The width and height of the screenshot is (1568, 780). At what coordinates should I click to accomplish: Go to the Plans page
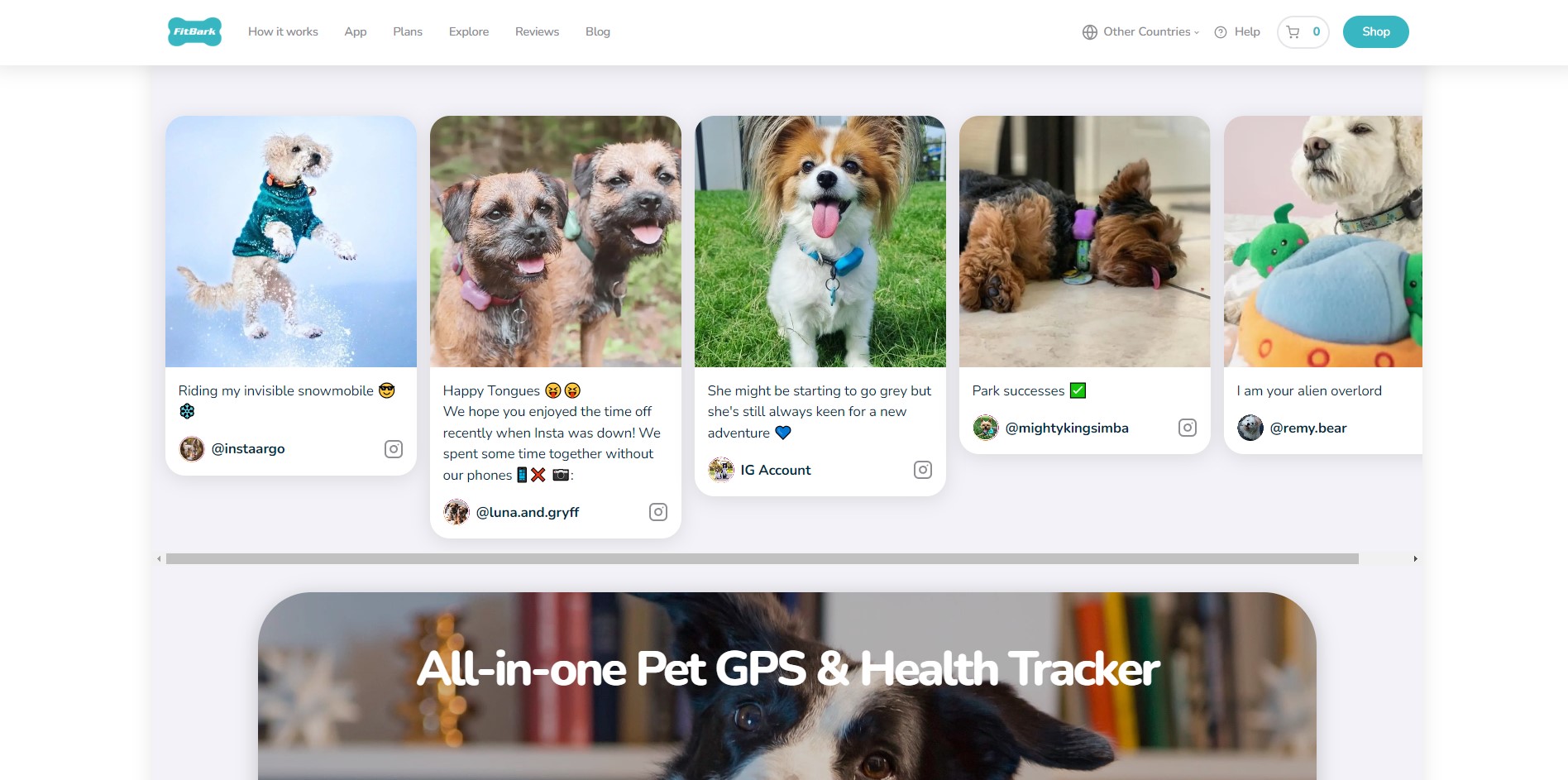click(x=408, y=31)
